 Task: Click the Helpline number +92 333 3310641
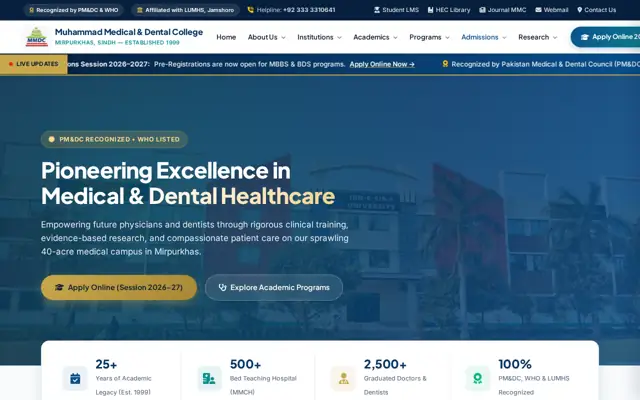coord(309,10)
